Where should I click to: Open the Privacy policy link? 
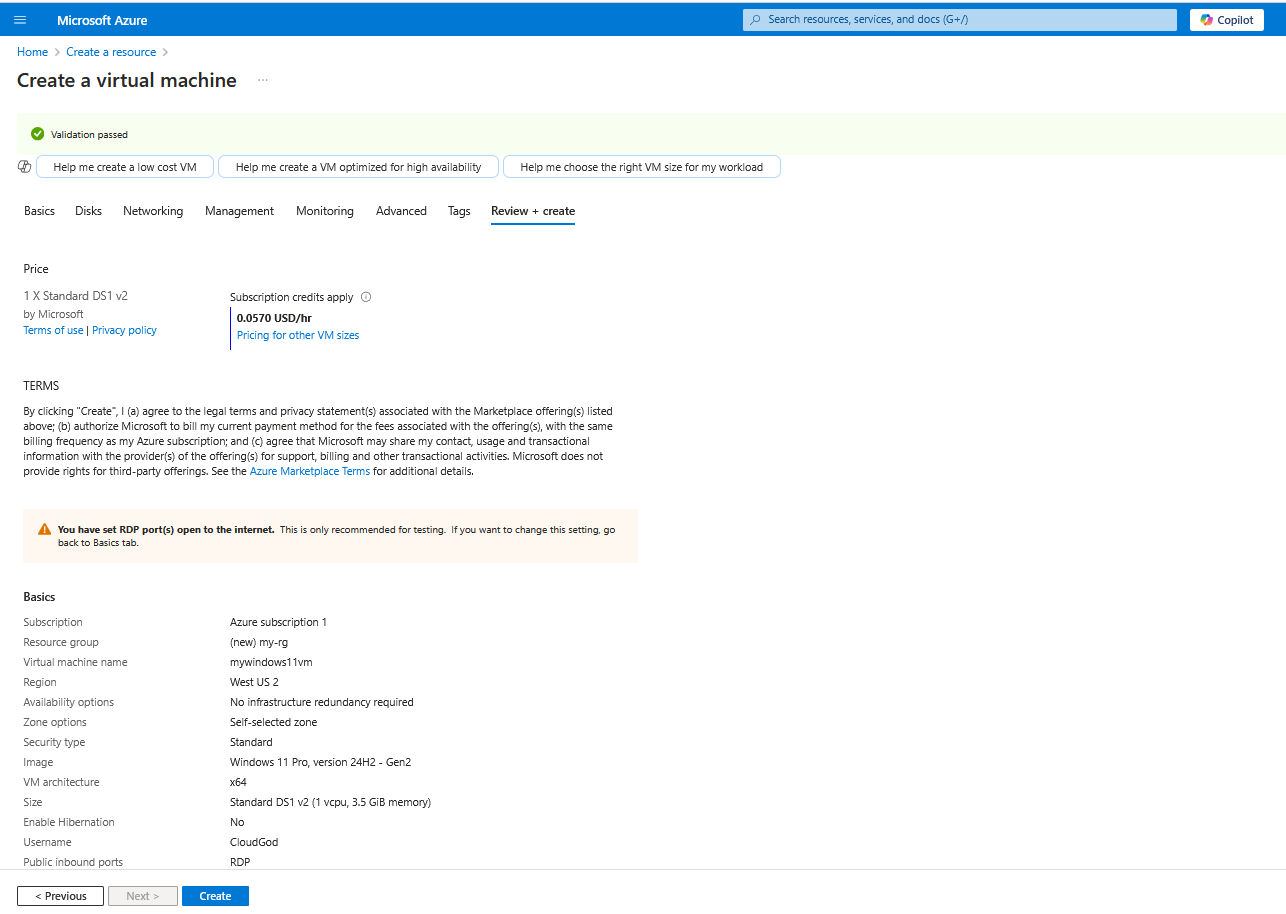pos(124,330)
